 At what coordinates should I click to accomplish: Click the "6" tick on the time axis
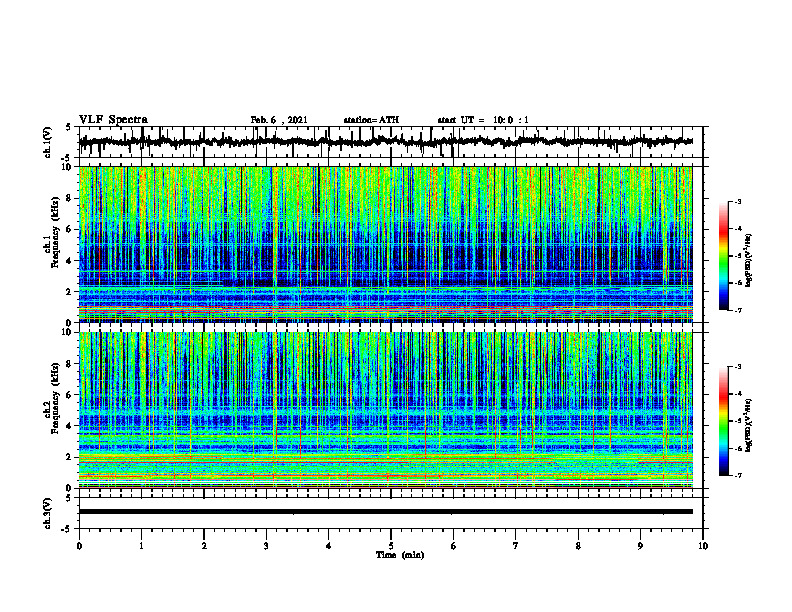(x=454, y=546)
